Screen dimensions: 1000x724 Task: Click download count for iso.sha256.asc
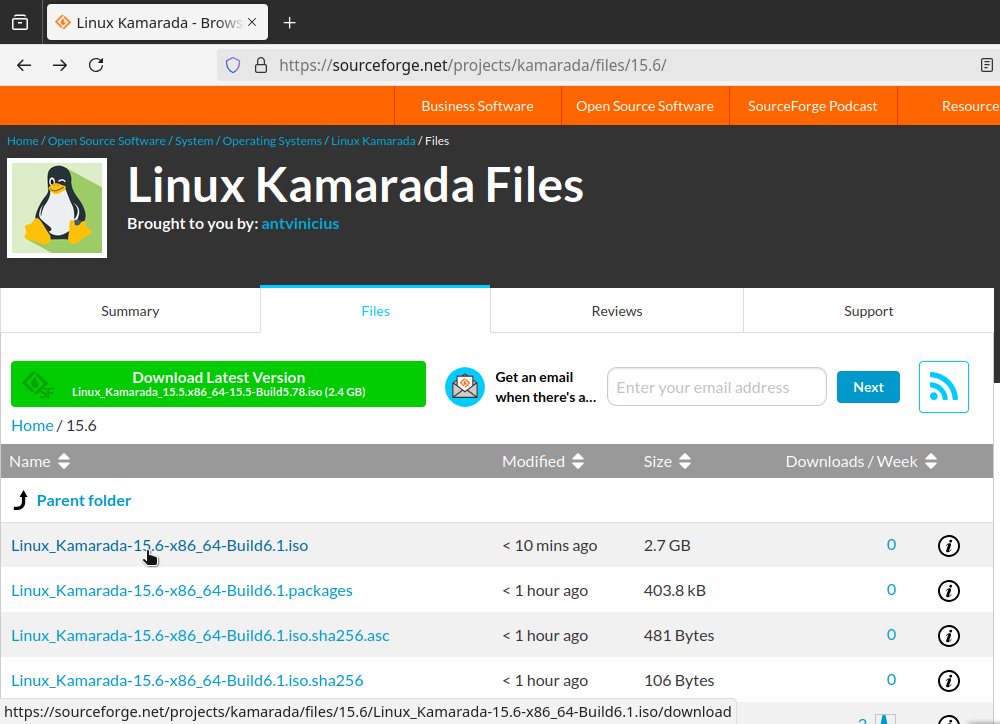pos(891,635)
